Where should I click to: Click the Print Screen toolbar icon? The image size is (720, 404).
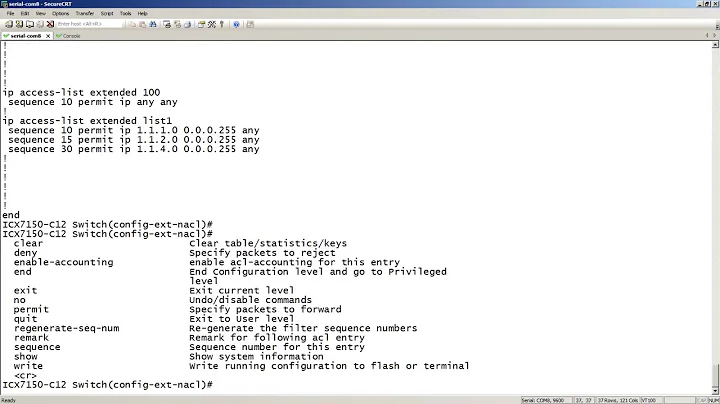tap(167, 24)
